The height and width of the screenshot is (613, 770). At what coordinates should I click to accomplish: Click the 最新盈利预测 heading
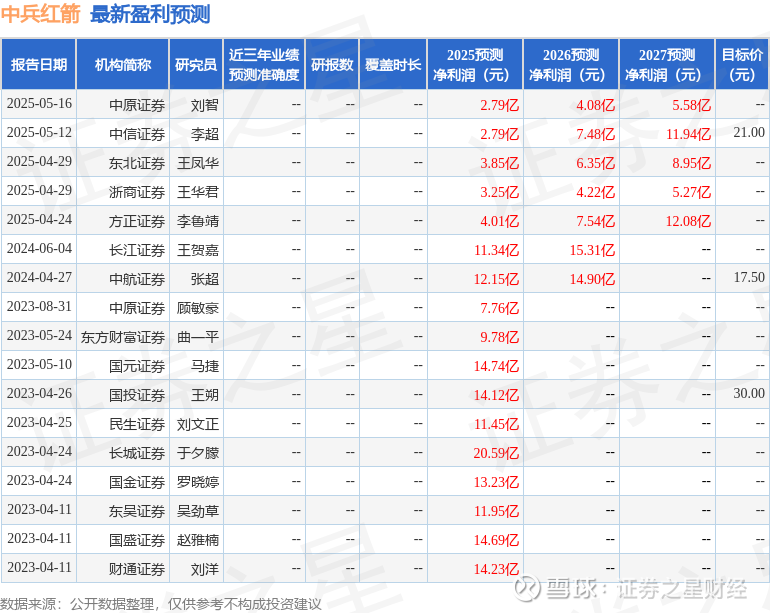click(x=150, y=15)
